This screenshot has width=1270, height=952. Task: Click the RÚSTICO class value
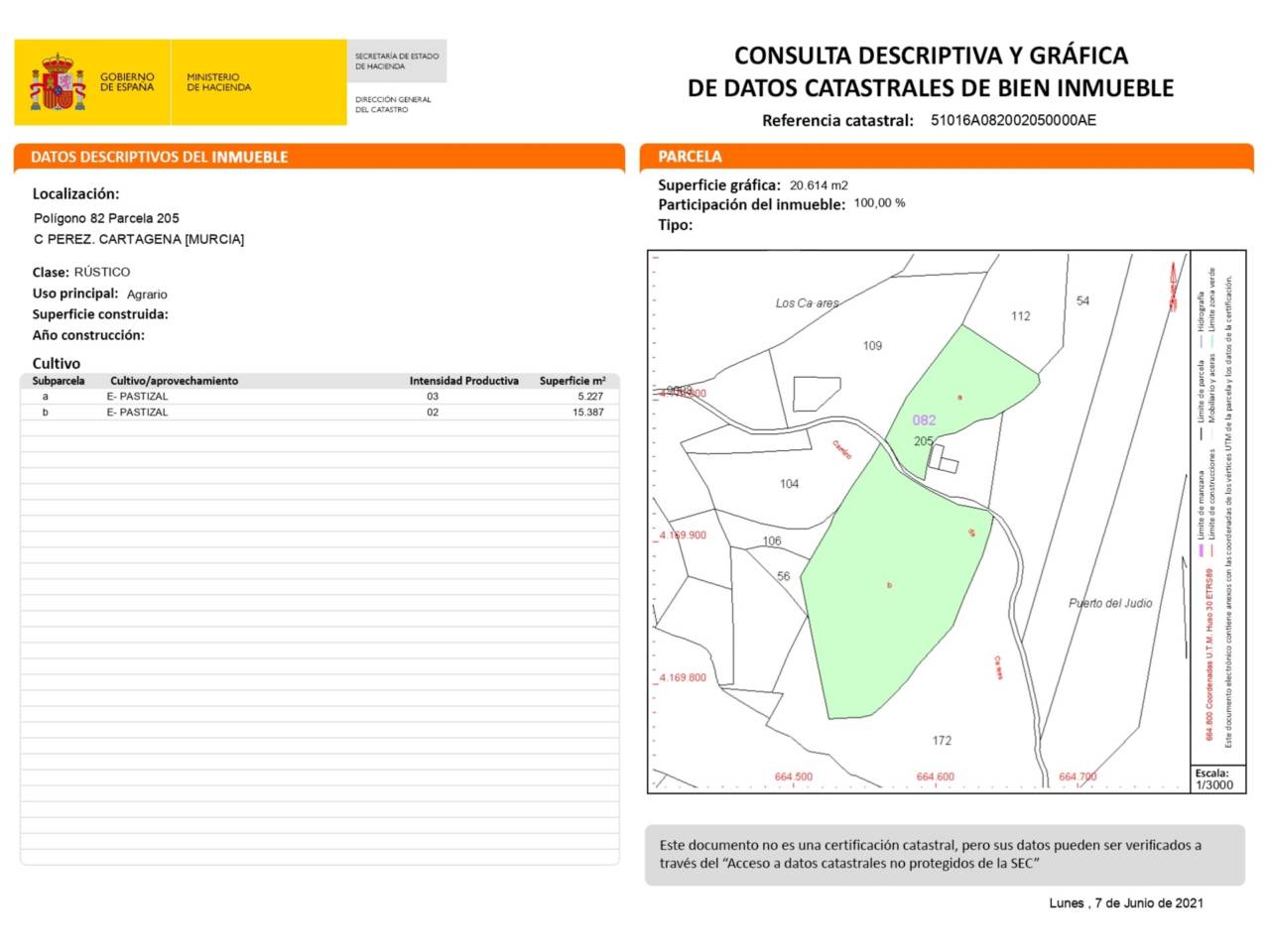102,272
